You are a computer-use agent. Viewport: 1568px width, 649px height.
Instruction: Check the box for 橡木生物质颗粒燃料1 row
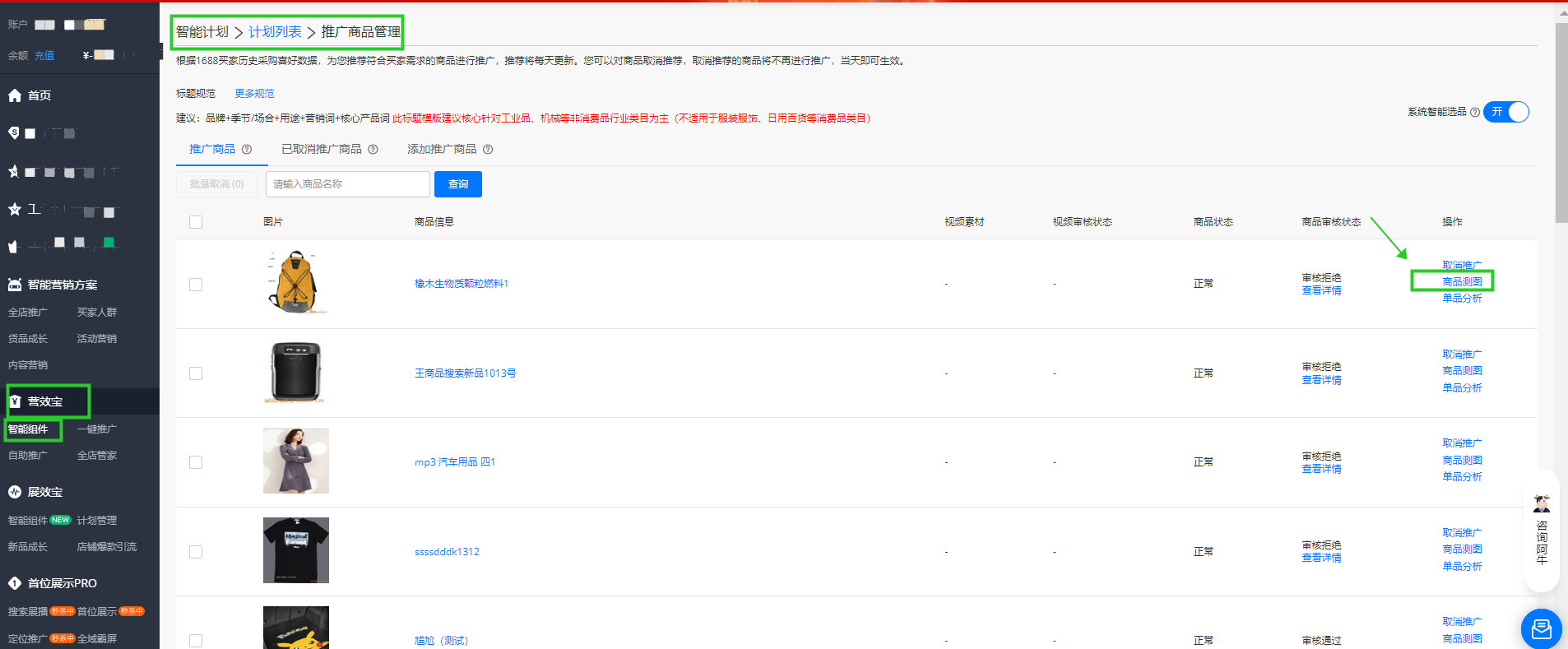[x=196, y=285]
